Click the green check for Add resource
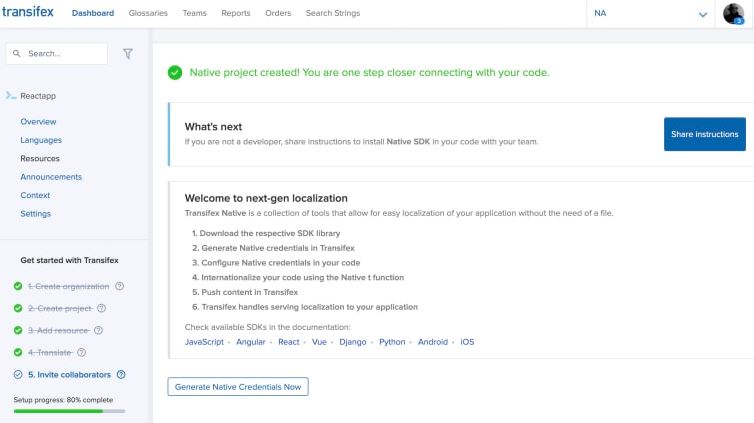The width and height of the screenshot is (754, 423). coord(18,330)
